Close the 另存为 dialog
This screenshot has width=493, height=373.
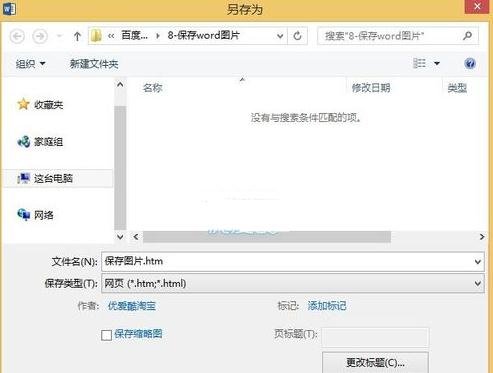(x=477, y=6)
